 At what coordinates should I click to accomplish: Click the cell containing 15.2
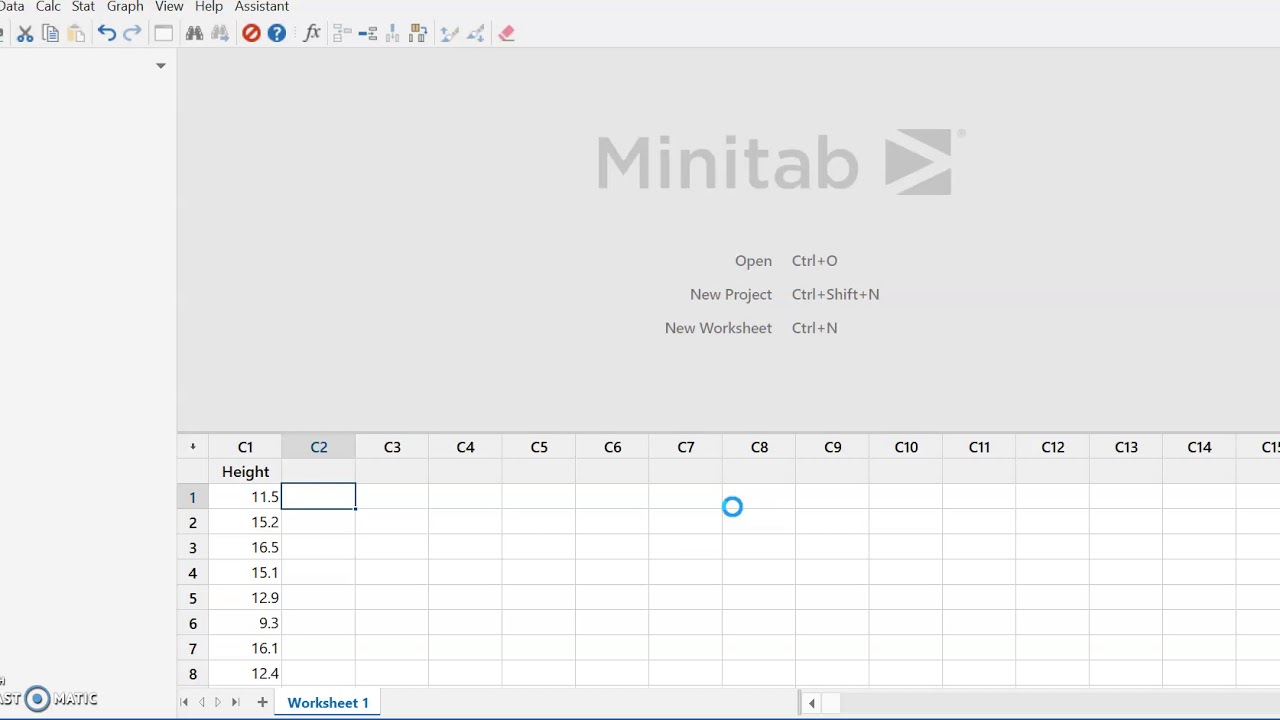(245, 522)
